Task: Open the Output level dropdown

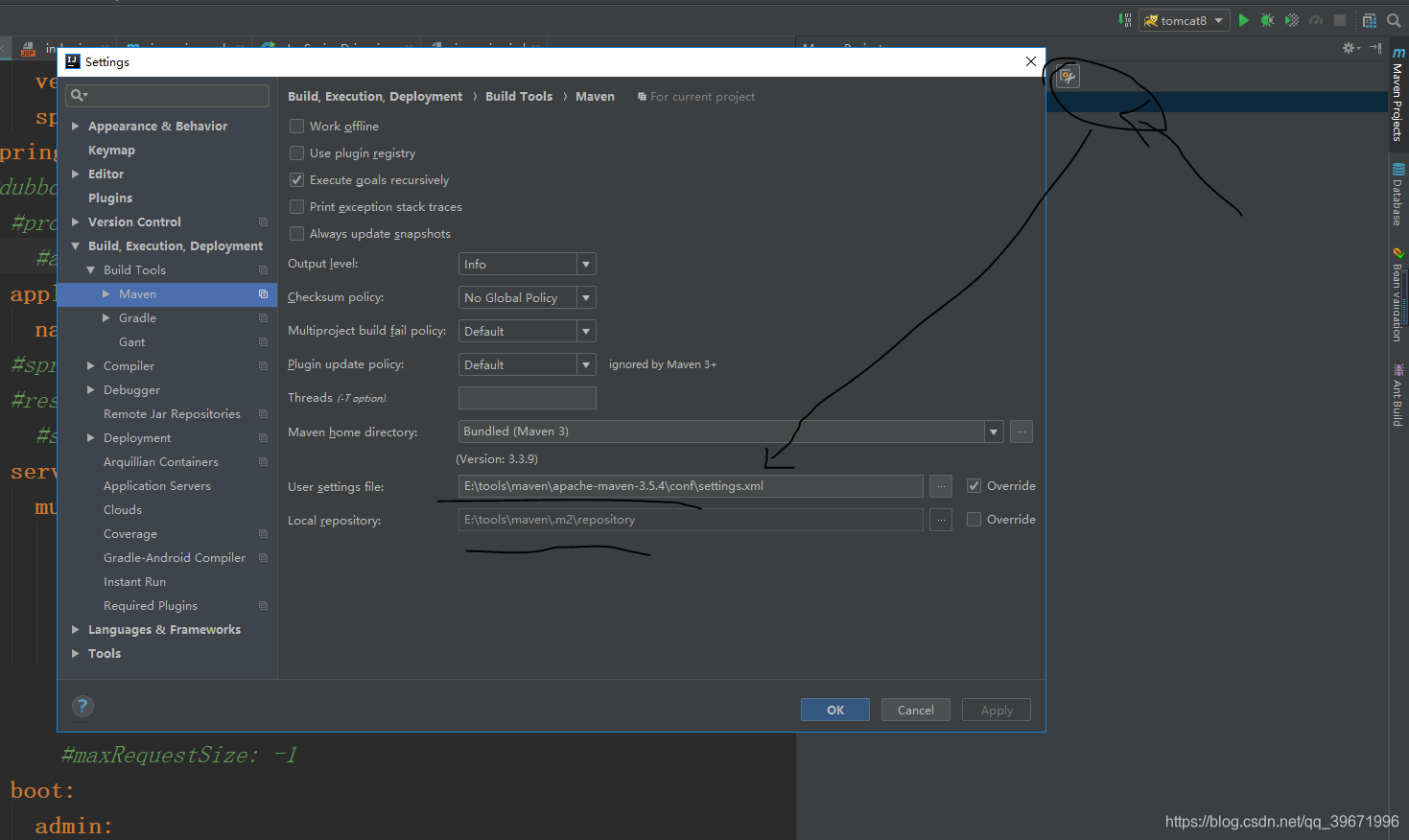Action: click(527, 264)
